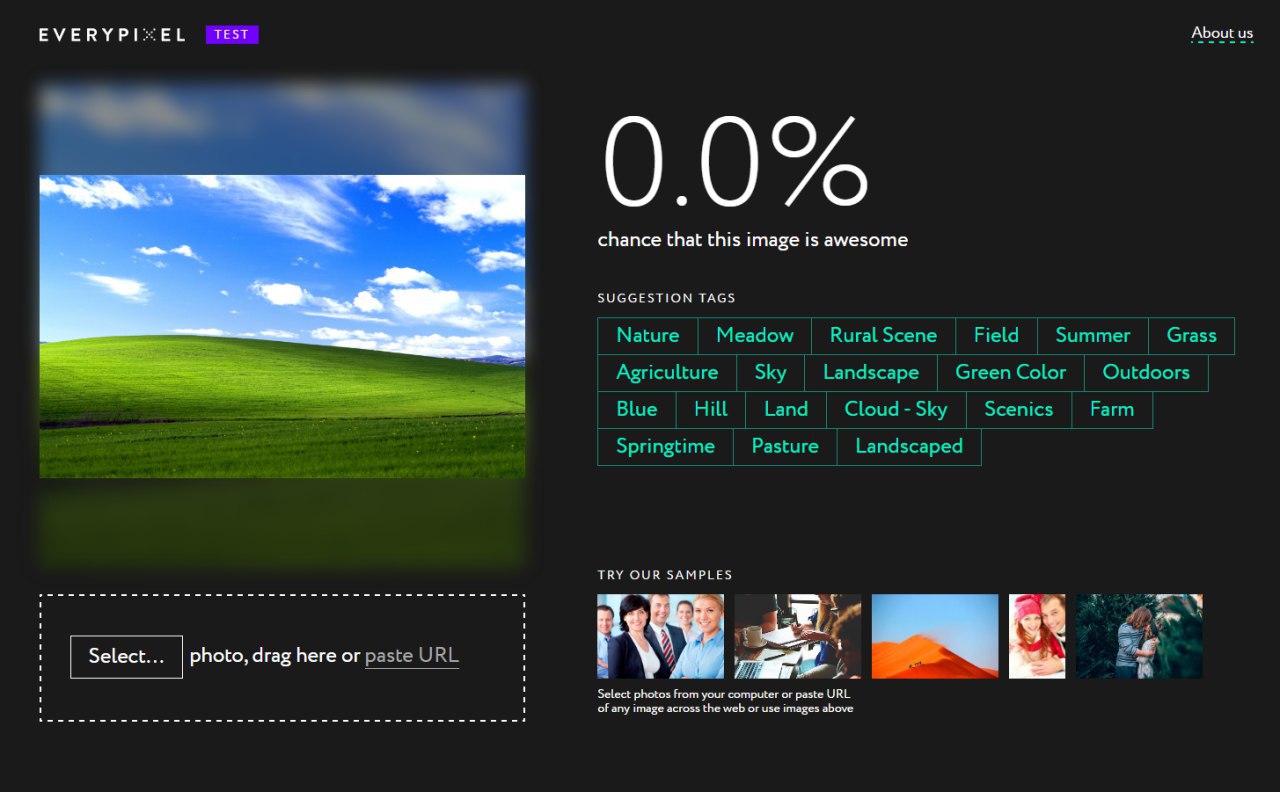Select the Scenics tag

[1019, 410]
